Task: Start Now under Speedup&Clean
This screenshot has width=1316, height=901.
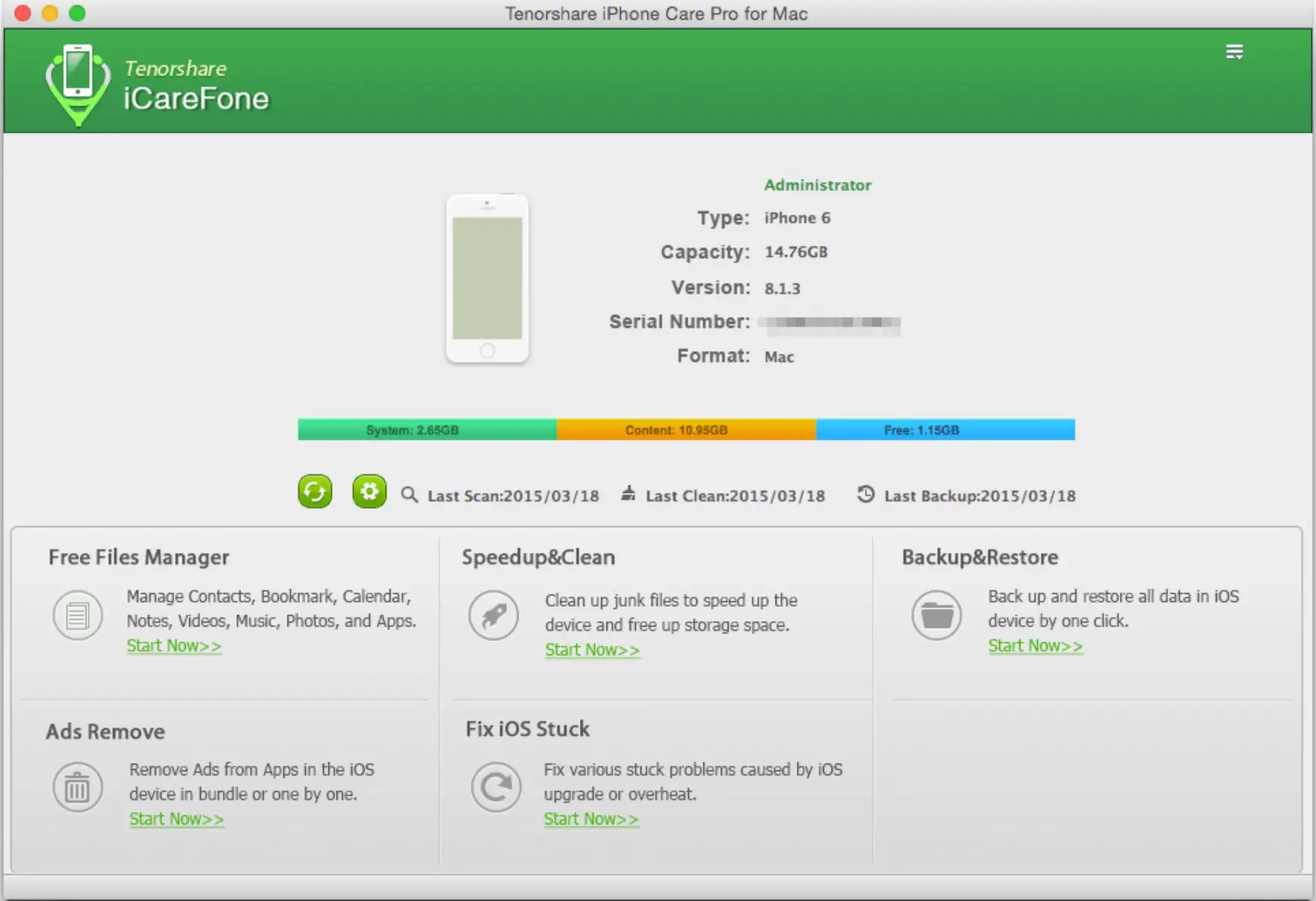Action: pyautogui.click(x=592, y=650)
